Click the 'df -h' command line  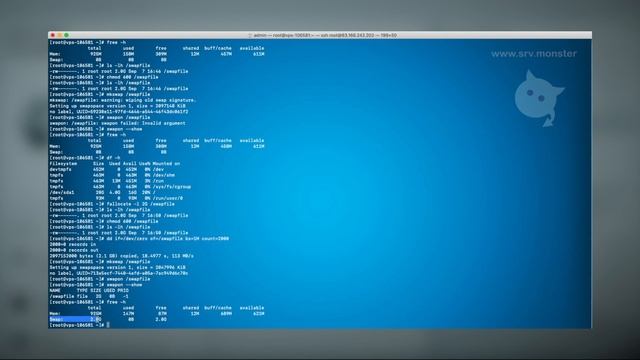click(x=85, y=158)
